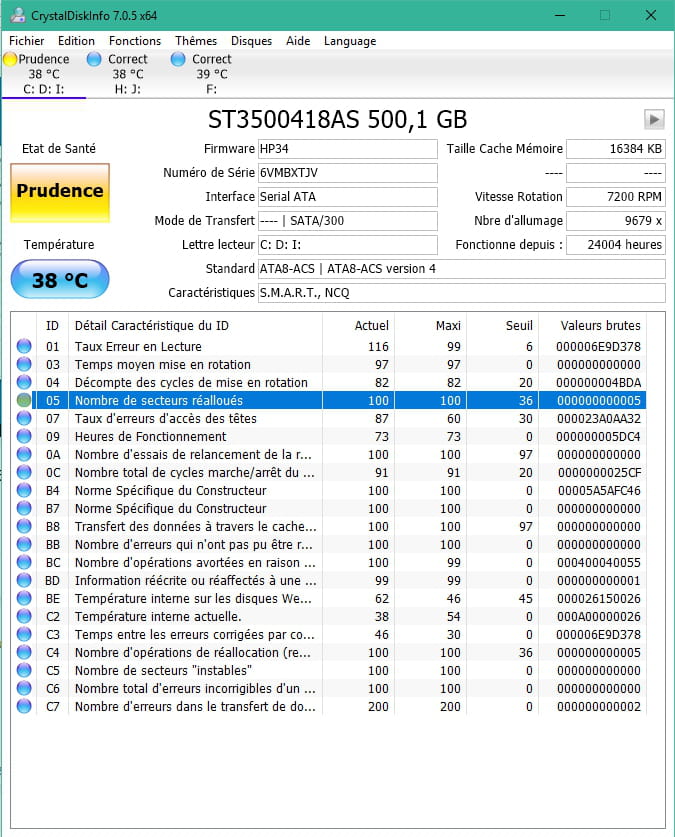Click status orb for attribute C3 row
Screen dimensions: 675x837
[x=24, y=634]
